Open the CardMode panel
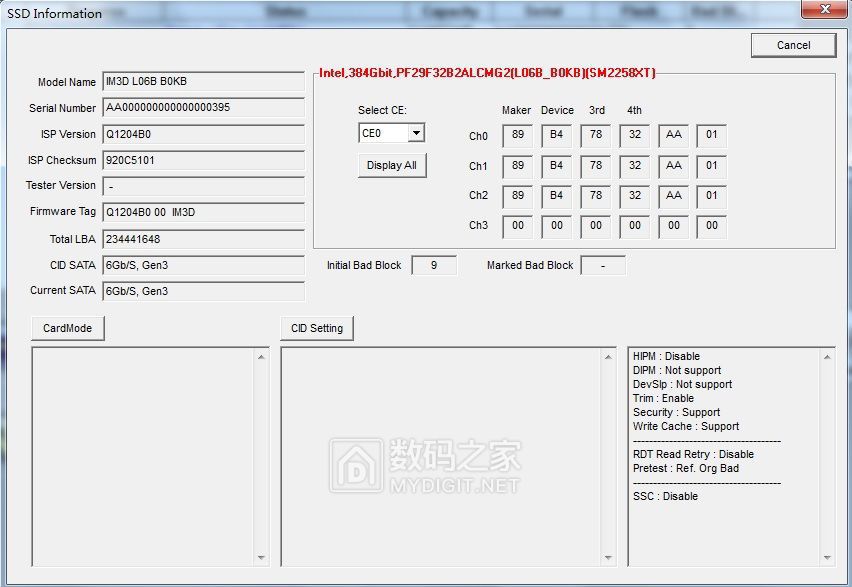 [x=67, y=327]
